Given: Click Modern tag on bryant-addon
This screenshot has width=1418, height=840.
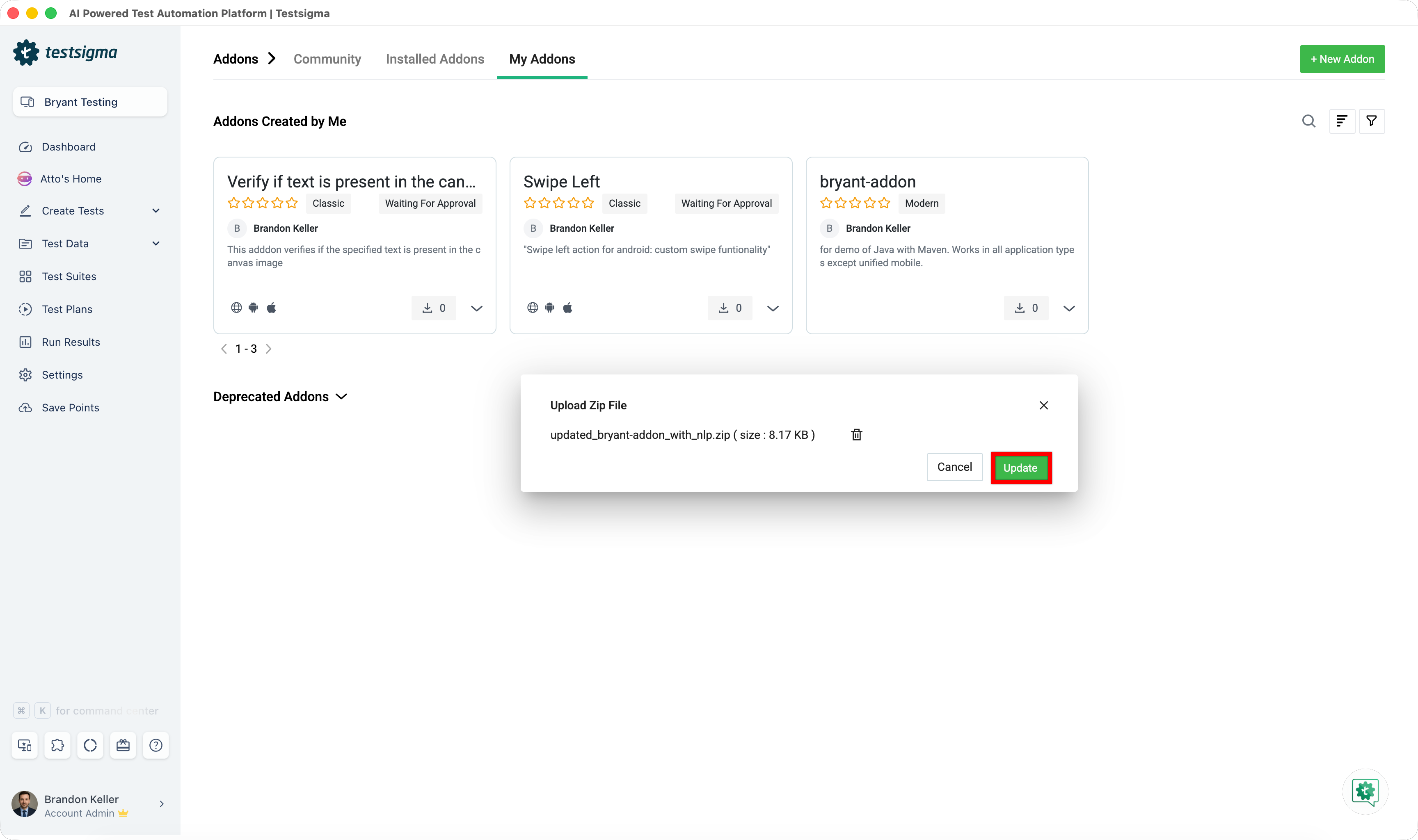Looking at the screenshot, I should click(922, 204).
